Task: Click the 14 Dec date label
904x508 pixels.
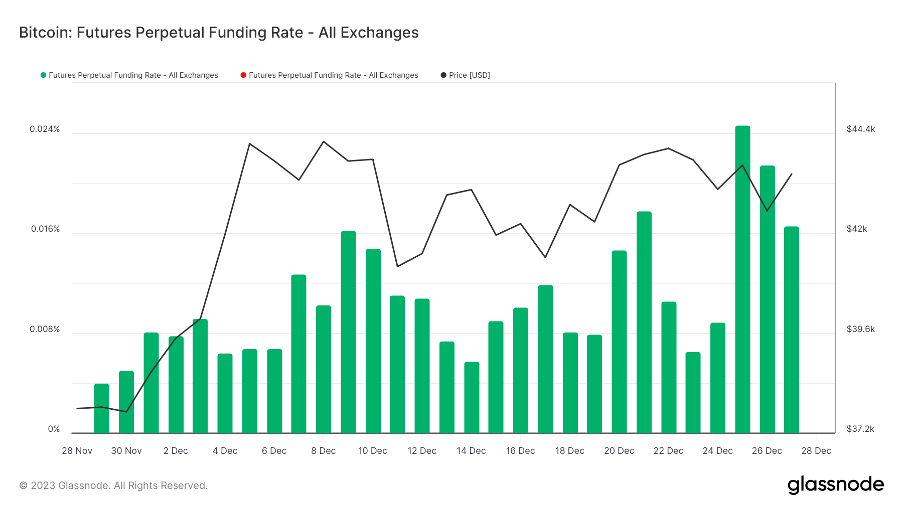Action: (x=471, y=451)
